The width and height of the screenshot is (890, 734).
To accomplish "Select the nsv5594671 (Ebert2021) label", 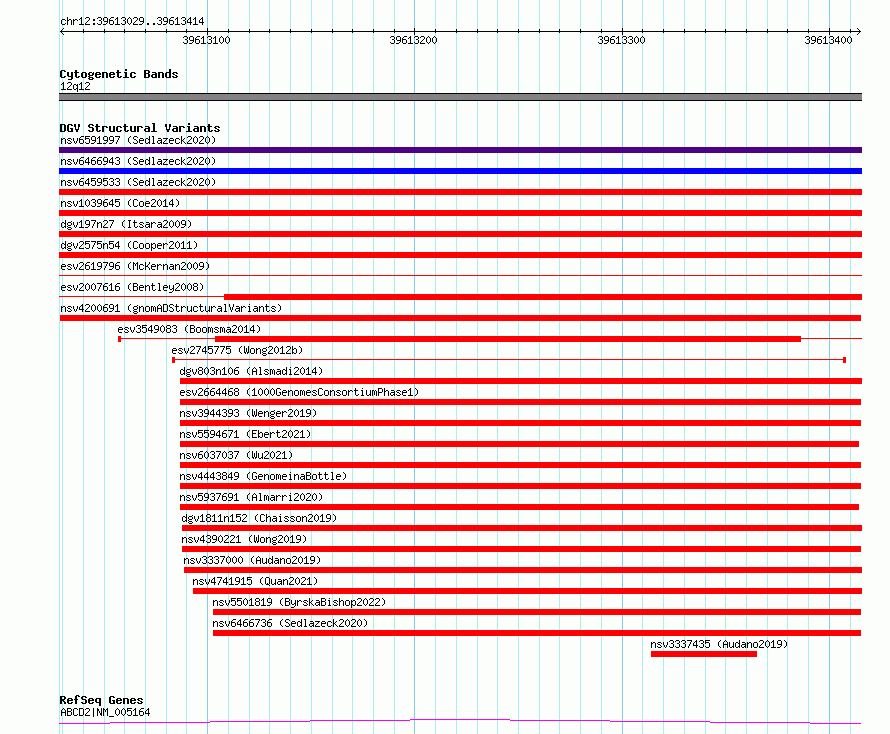I will coord(245,434).
